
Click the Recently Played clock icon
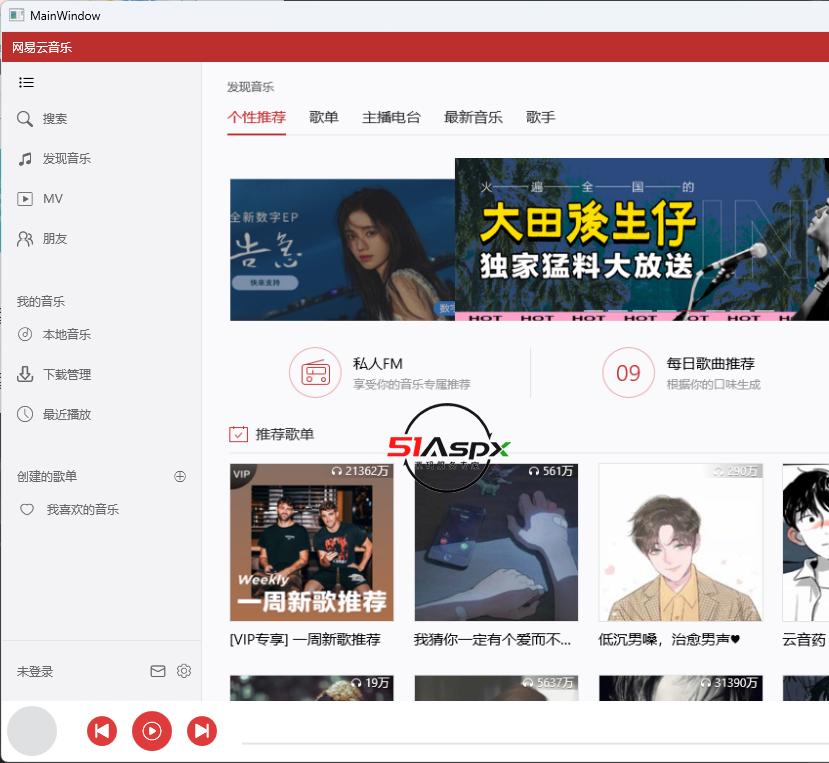pyautogui.click(x=25, y=414)
